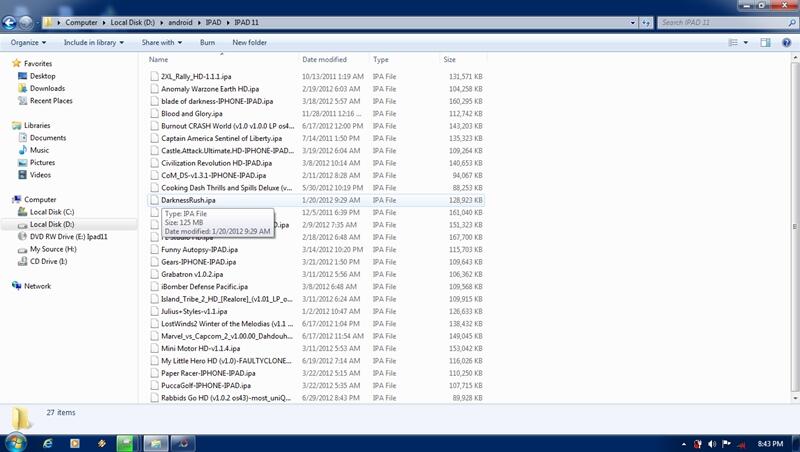
Task: Toggle the preview pane
Action: point(765,42)
